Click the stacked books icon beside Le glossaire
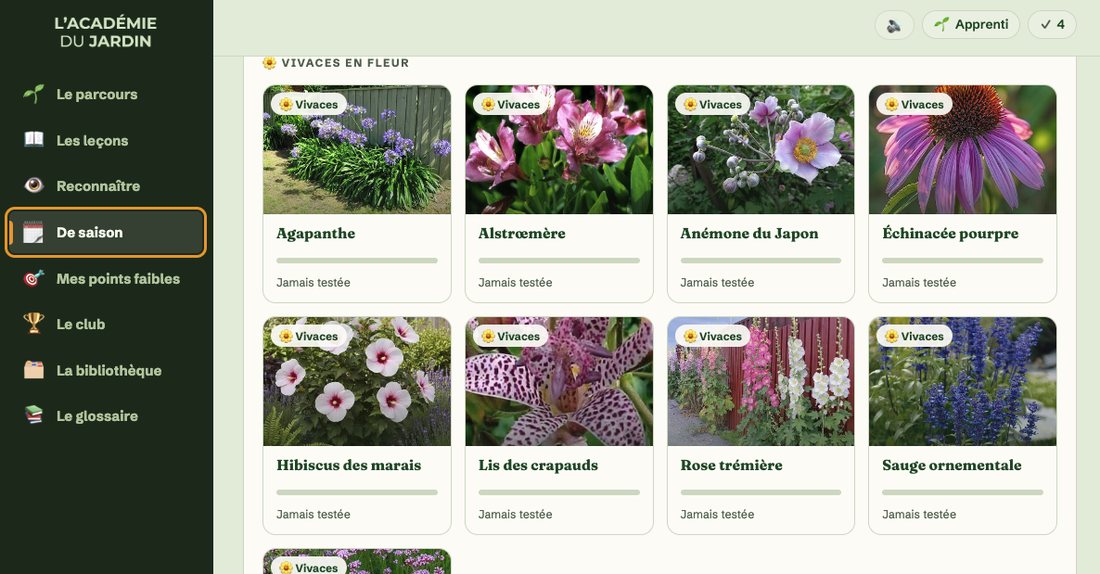1100x574 pixels. click(34, 415)
